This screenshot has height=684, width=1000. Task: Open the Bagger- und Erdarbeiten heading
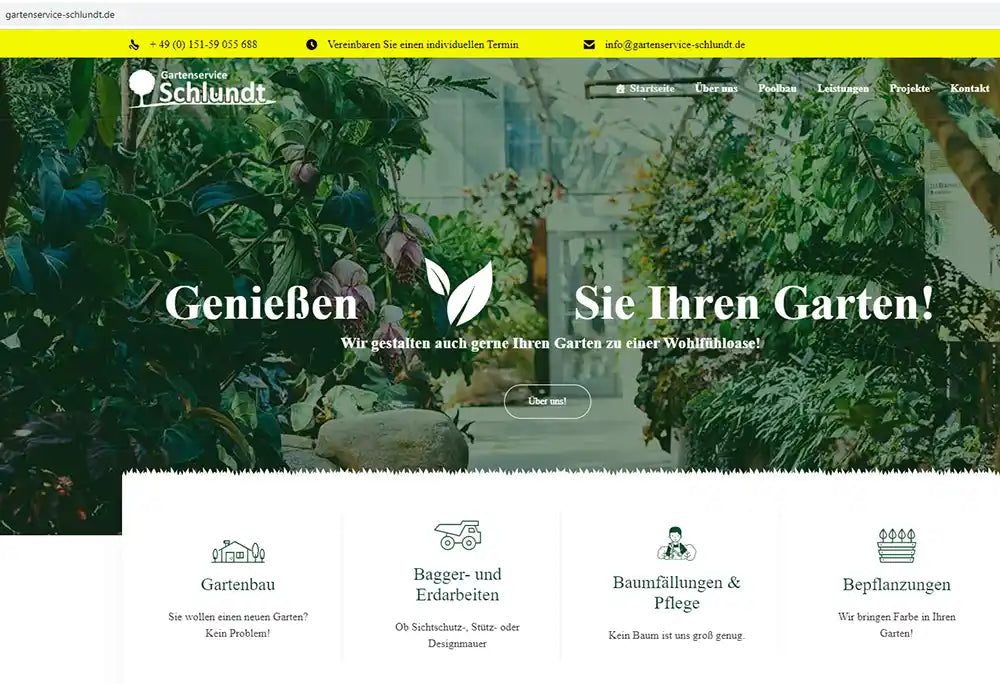click(458, 585)
